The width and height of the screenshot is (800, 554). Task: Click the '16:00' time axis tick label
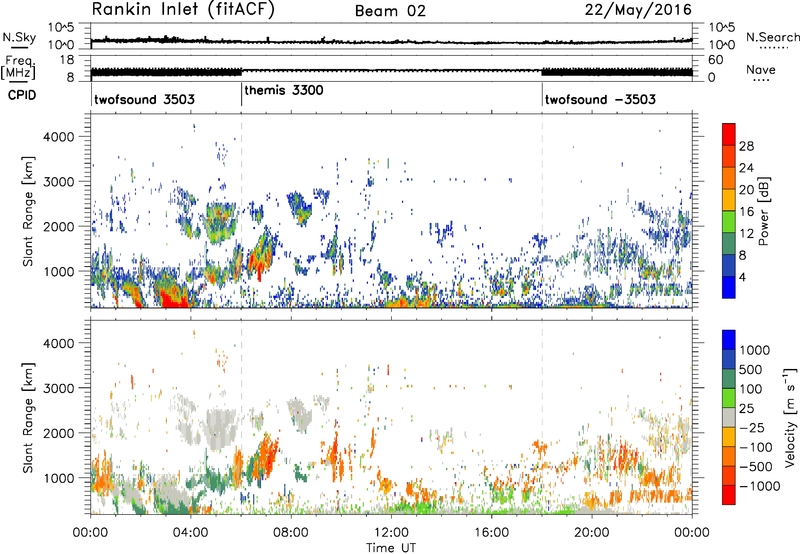point(491,533)
